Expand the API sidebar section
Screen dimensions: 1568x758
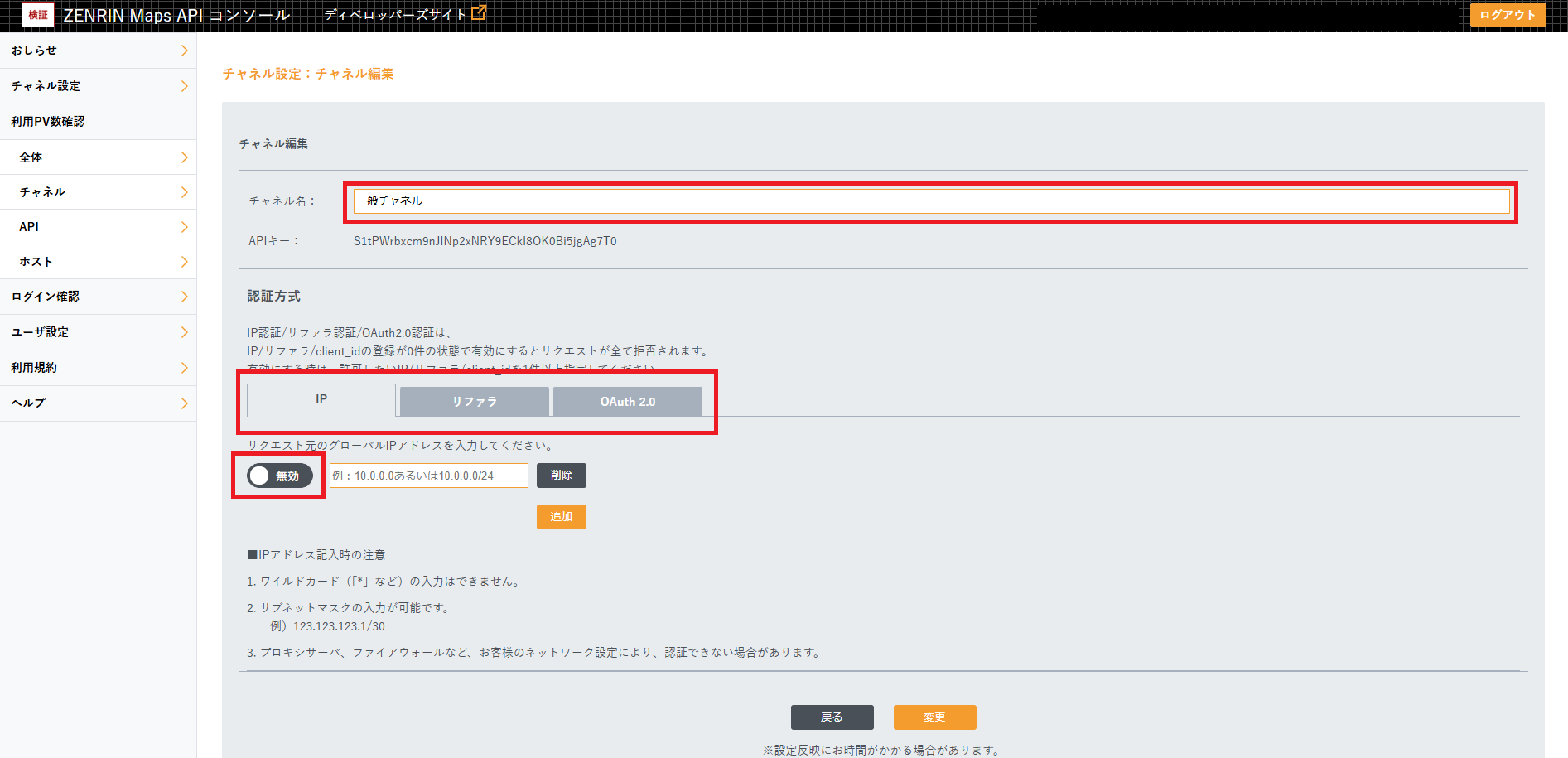click(x=98, y=226)
